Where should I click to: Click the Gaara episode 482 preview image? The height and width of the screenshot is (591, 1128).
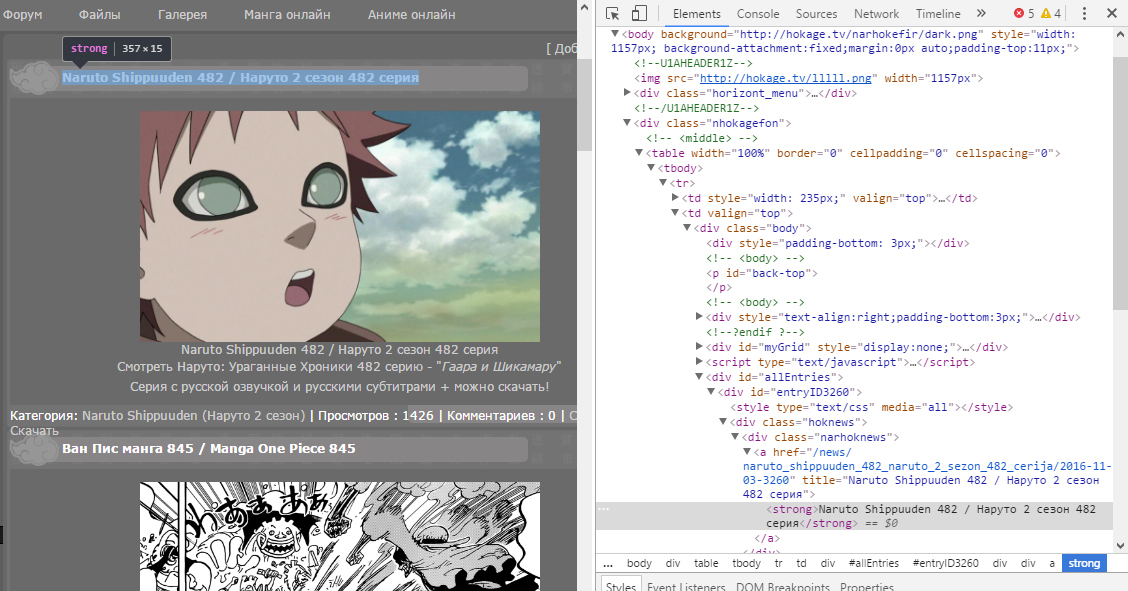point(340,226)
